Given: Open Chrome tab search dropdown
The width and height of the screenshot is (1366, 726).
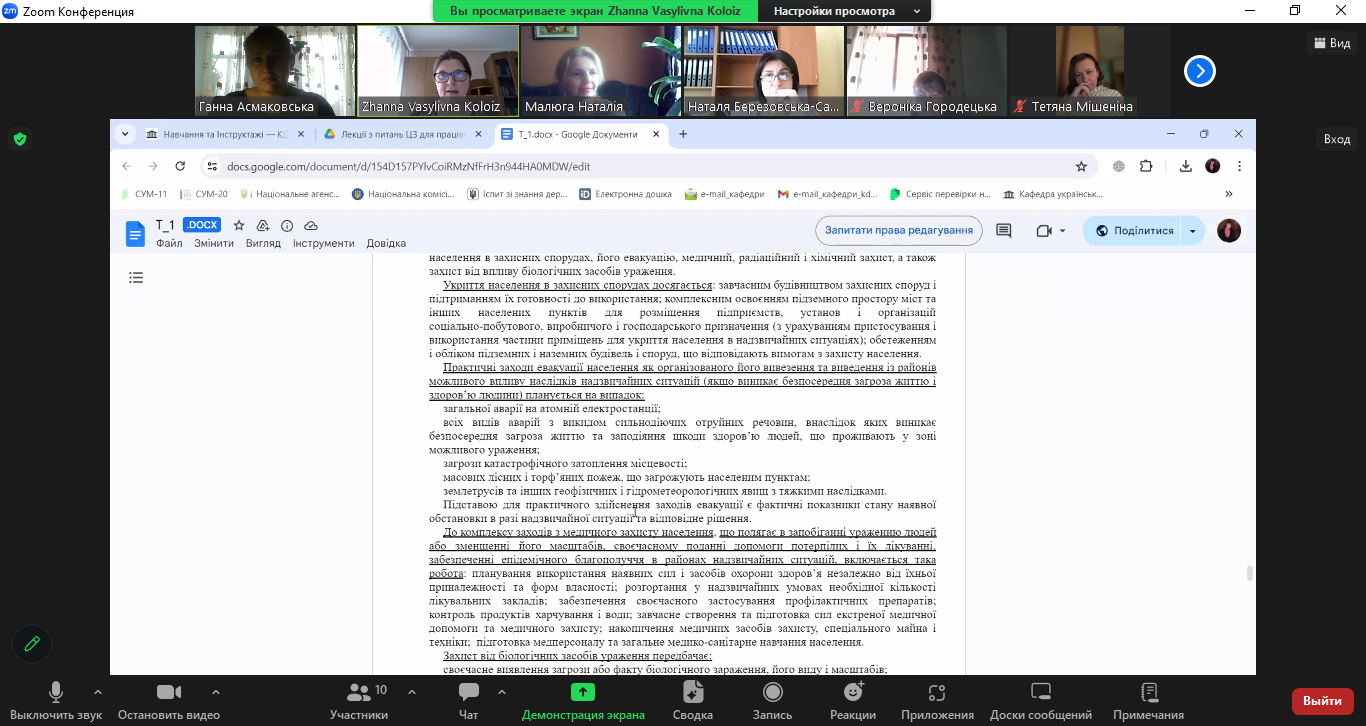Looking at the screenshot, I should [125, 134].
